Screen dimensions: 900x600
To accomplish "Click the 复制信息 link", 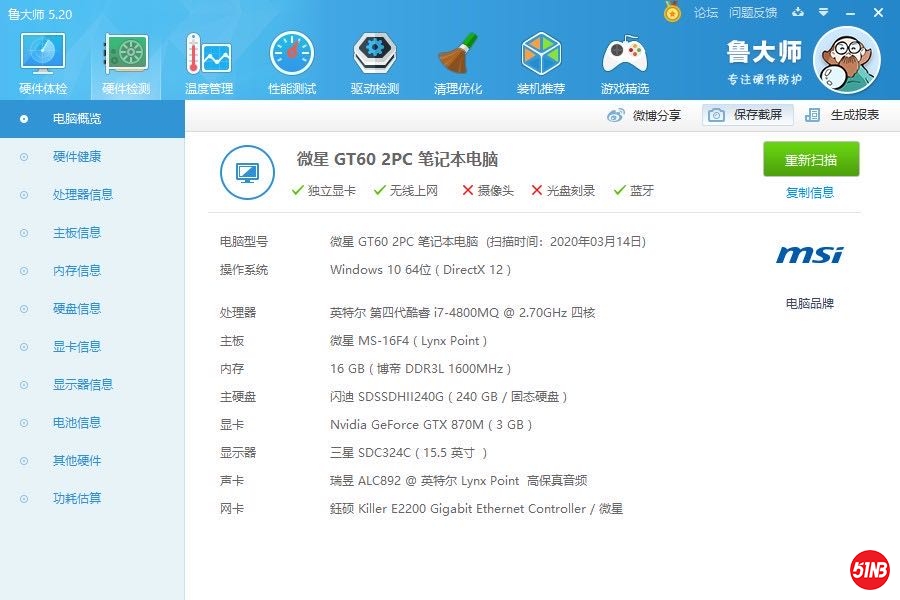I will [x=809, y=193].
